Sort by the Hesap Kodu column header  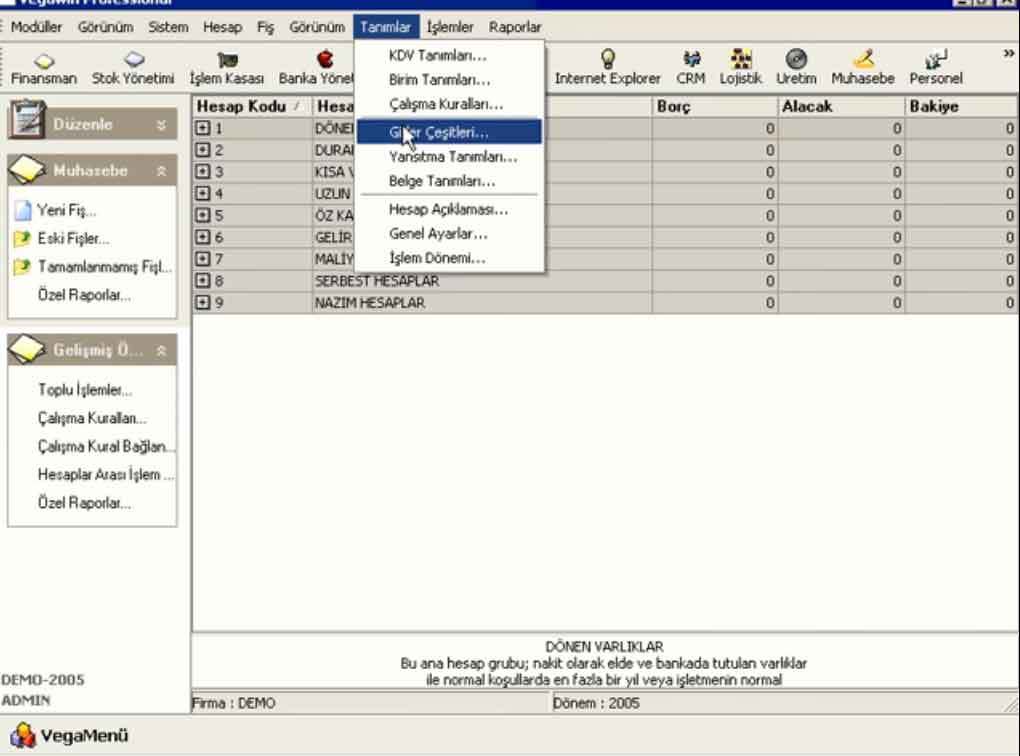[x=252, y=107]
